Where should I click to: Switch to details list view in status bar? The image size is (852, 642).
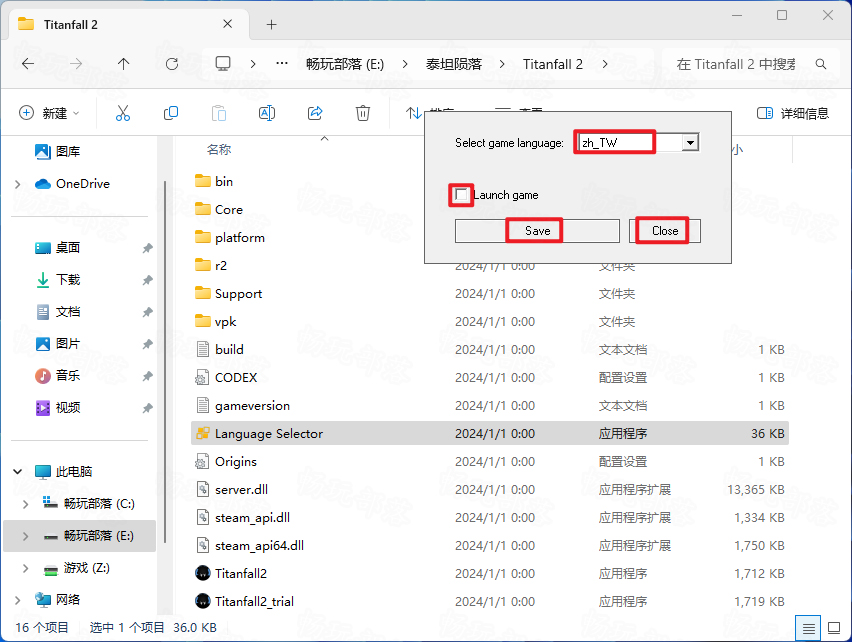(808, 628)
